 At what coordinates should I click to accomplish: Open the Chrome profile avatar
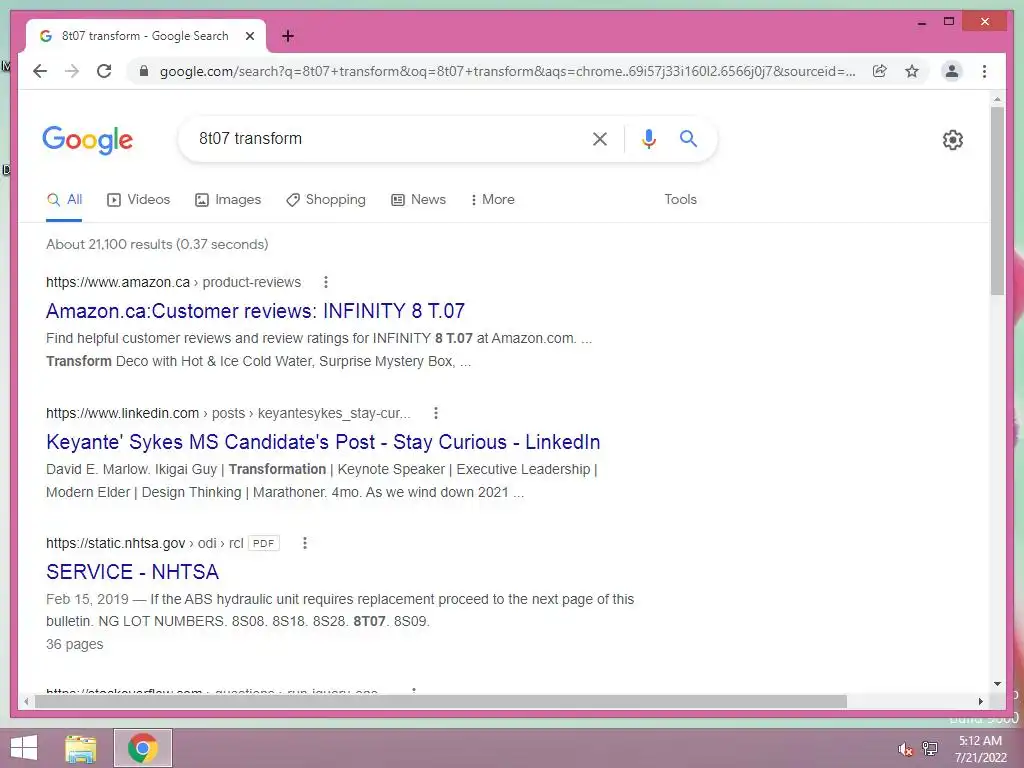pos(952,71)
